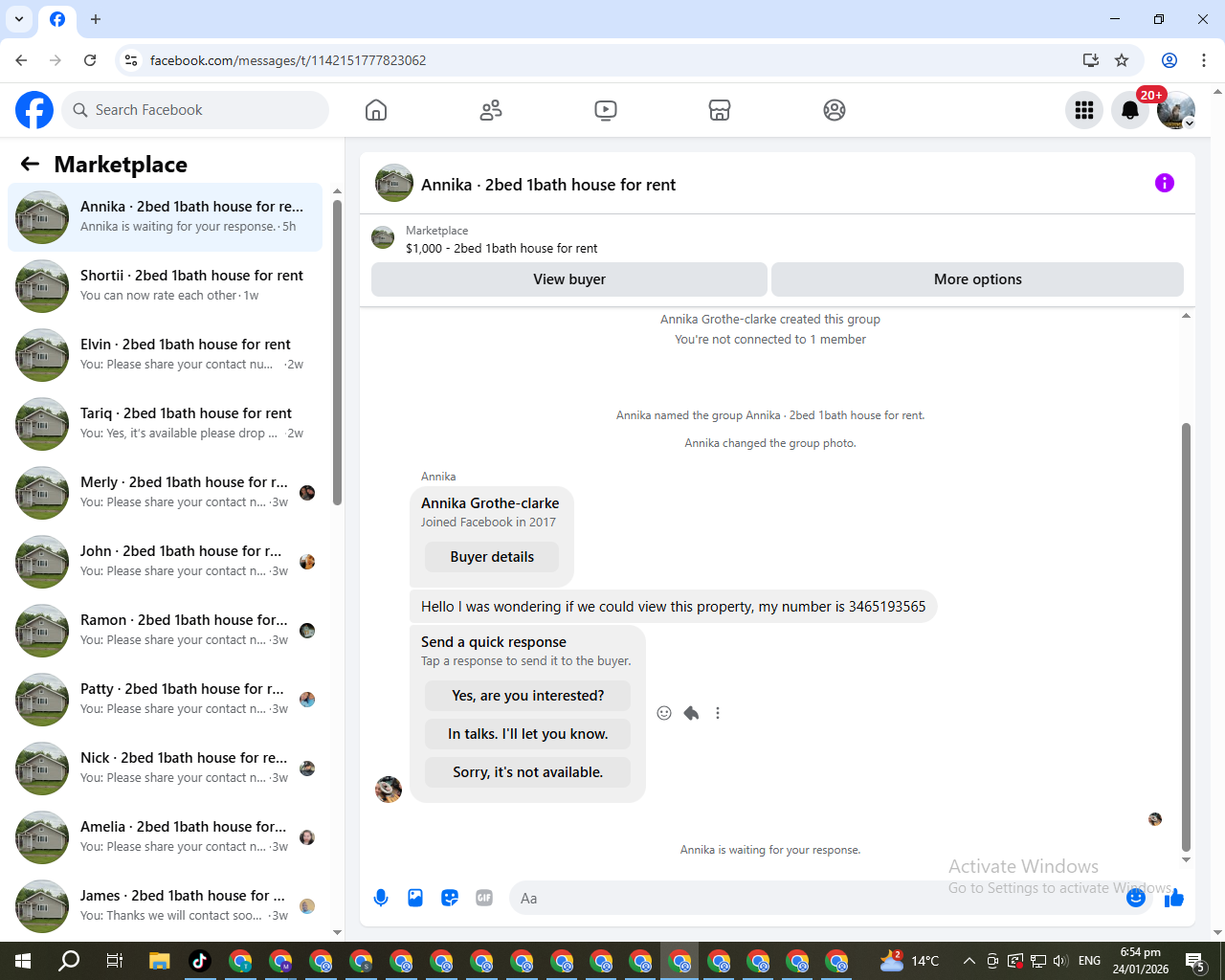This screenshot has height=980, width=1225.
Task: Go back from Marketplace chats
Action: pyautogui.click(x=30, y=164)
